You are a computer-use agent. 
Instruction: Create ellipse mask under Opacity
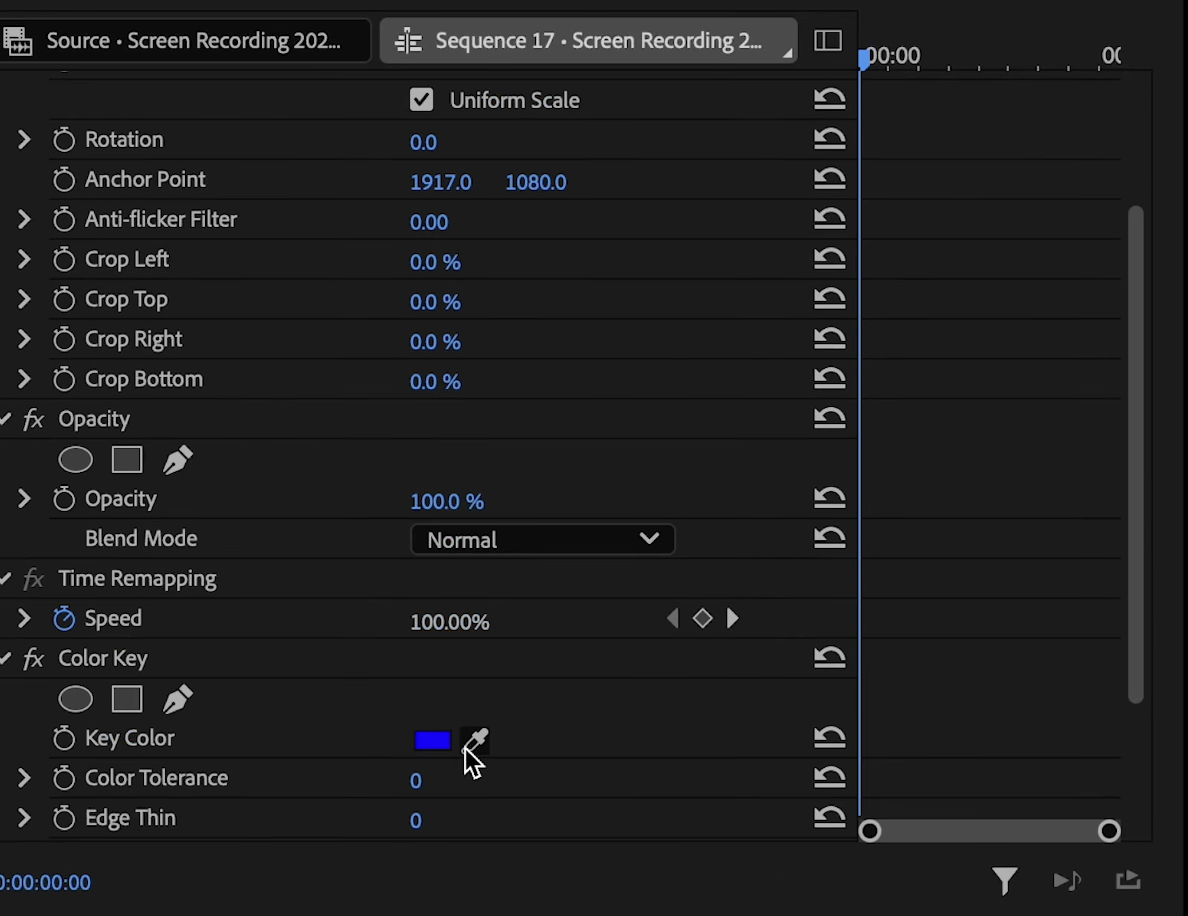tap(76, 460)
